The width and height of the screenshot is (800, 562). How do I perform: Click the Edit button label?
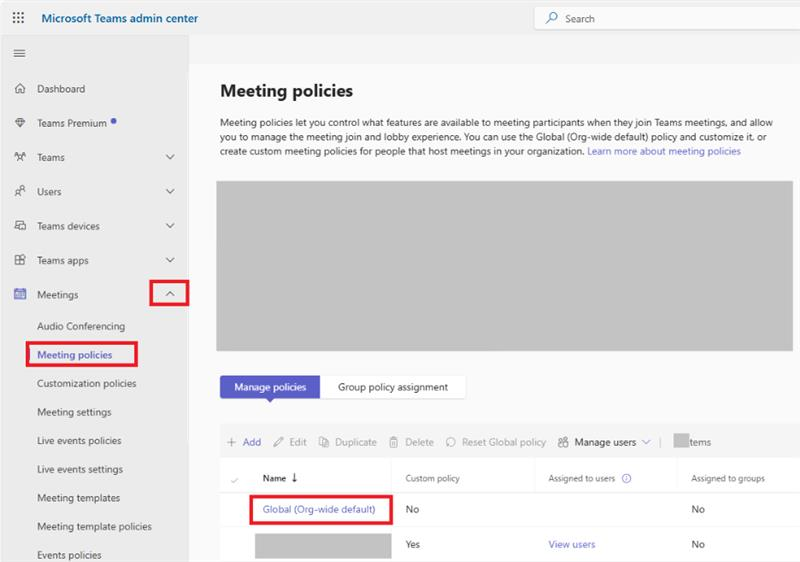(x=298, y=442)
